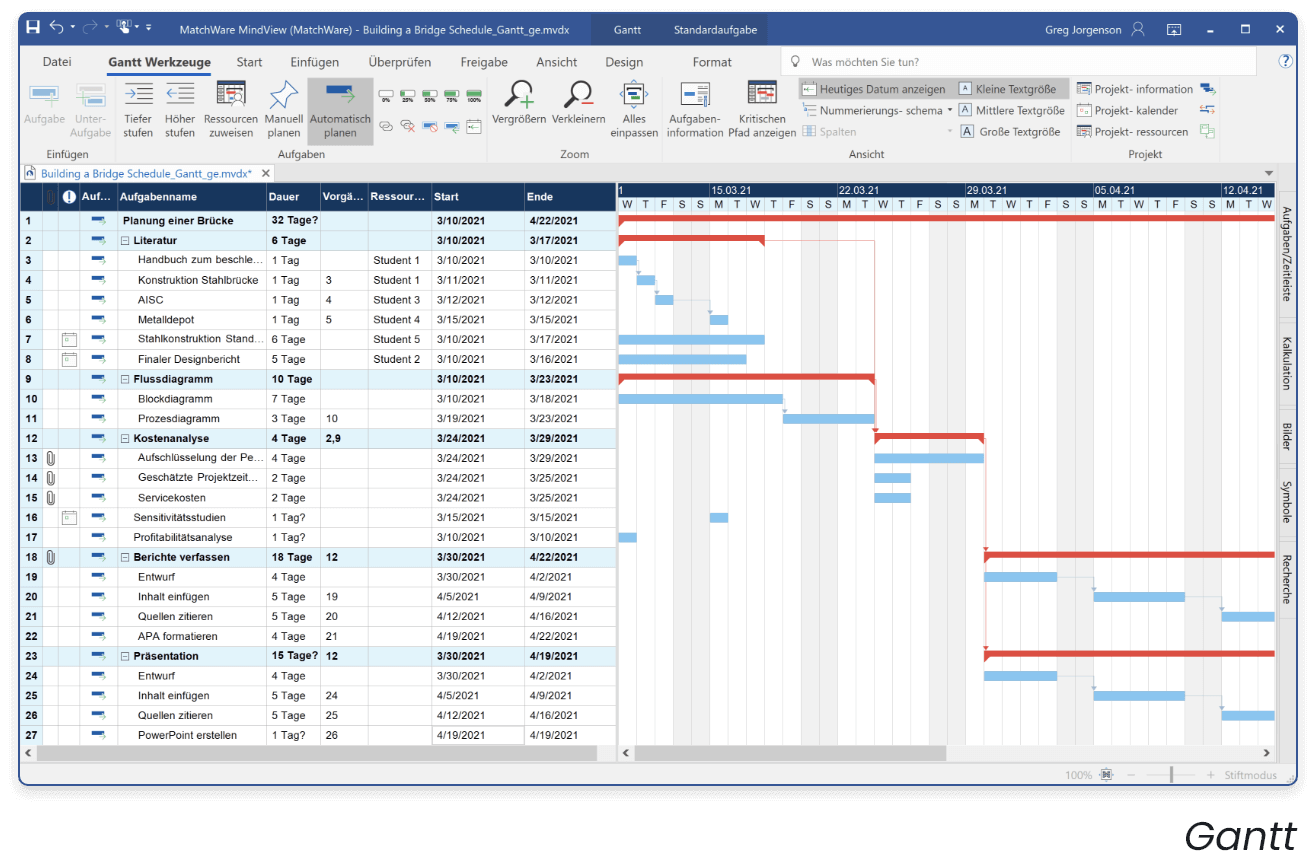Select Manuell planen pin icon
This screenshot has width=1316, height=864.
284,95
